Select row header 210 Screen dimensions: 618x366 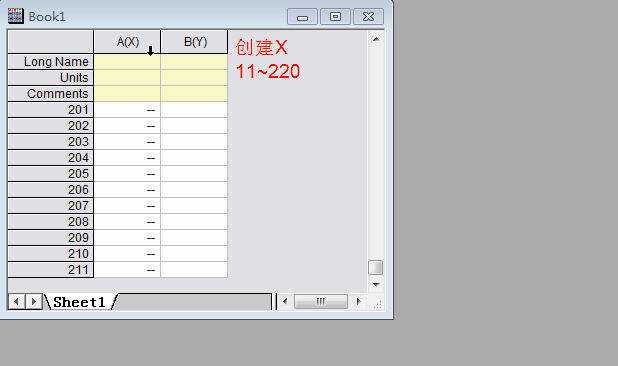click(50, 254)
